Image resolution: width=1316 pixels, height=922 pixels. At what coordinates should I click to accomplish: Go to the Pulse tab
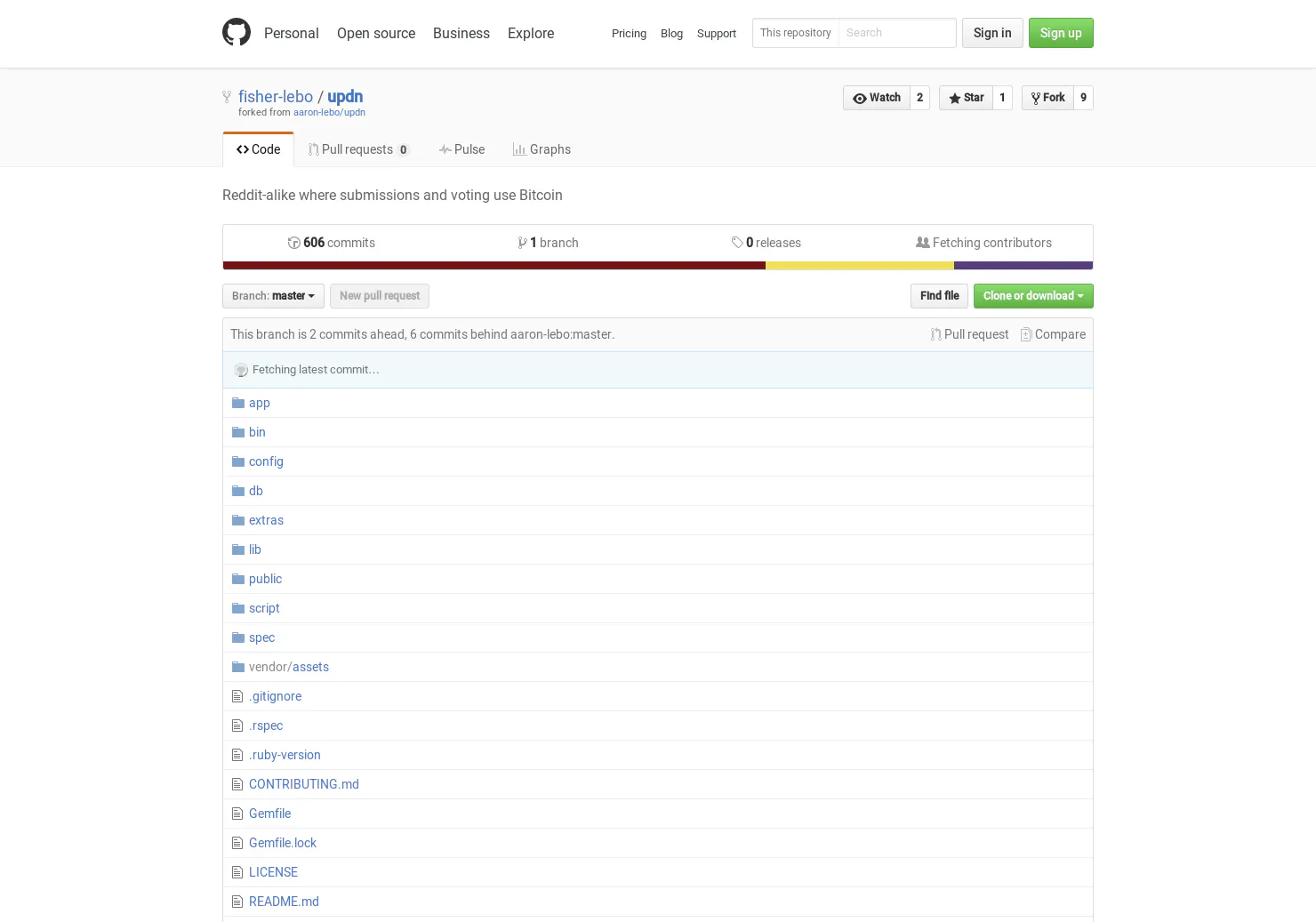[x=461, y=149]
